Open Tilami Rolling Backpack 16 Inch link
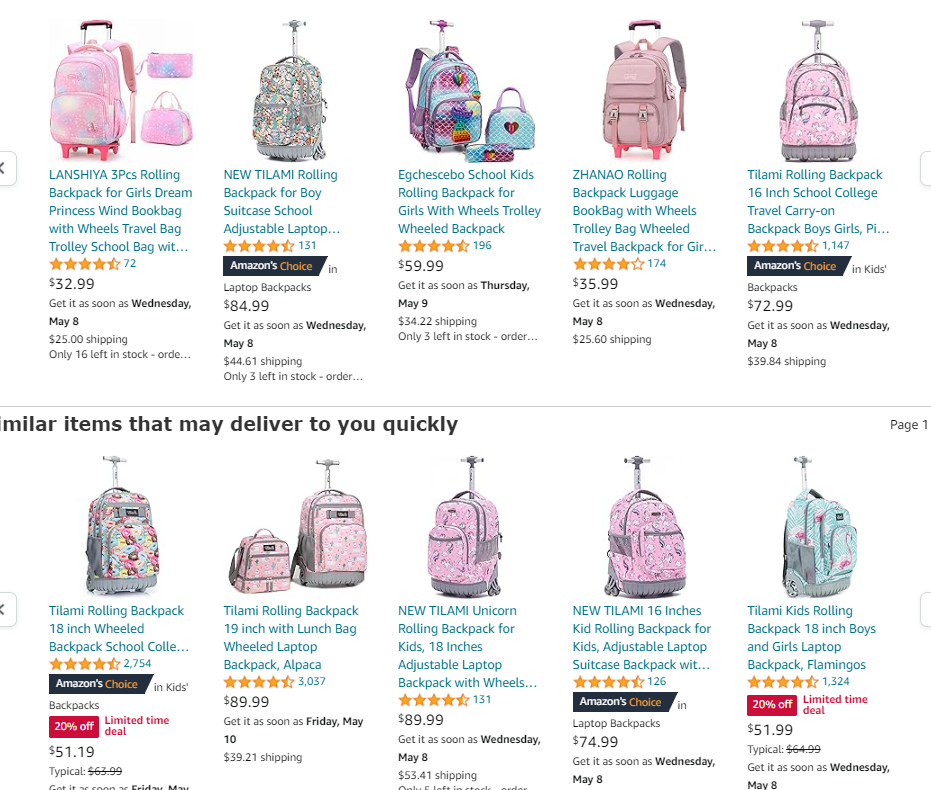The width and height of the screenshot is (931, 790). [x=818, y=202]
